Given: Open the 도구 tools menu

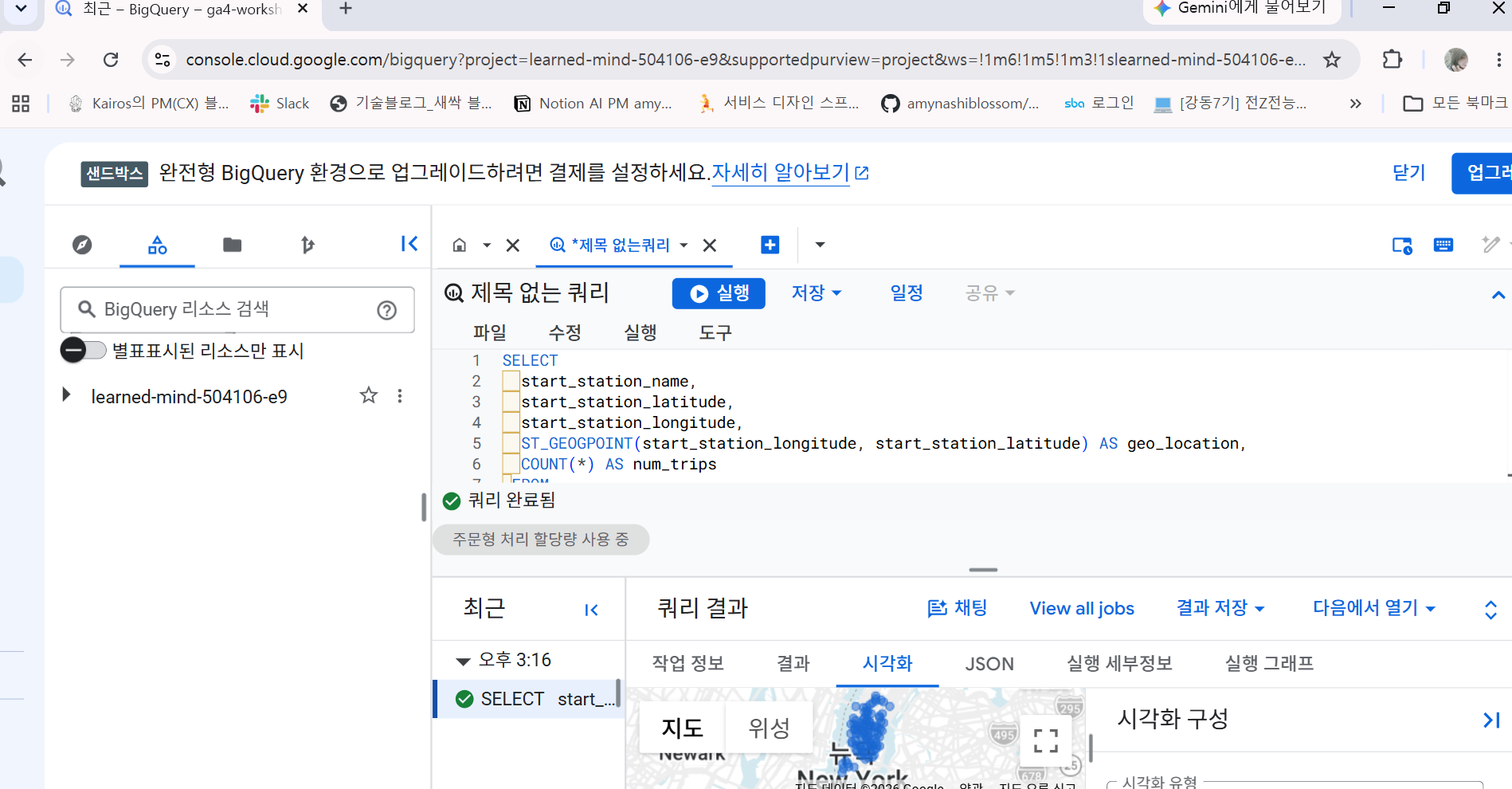Looking at the screenshot, I should 715,332.
